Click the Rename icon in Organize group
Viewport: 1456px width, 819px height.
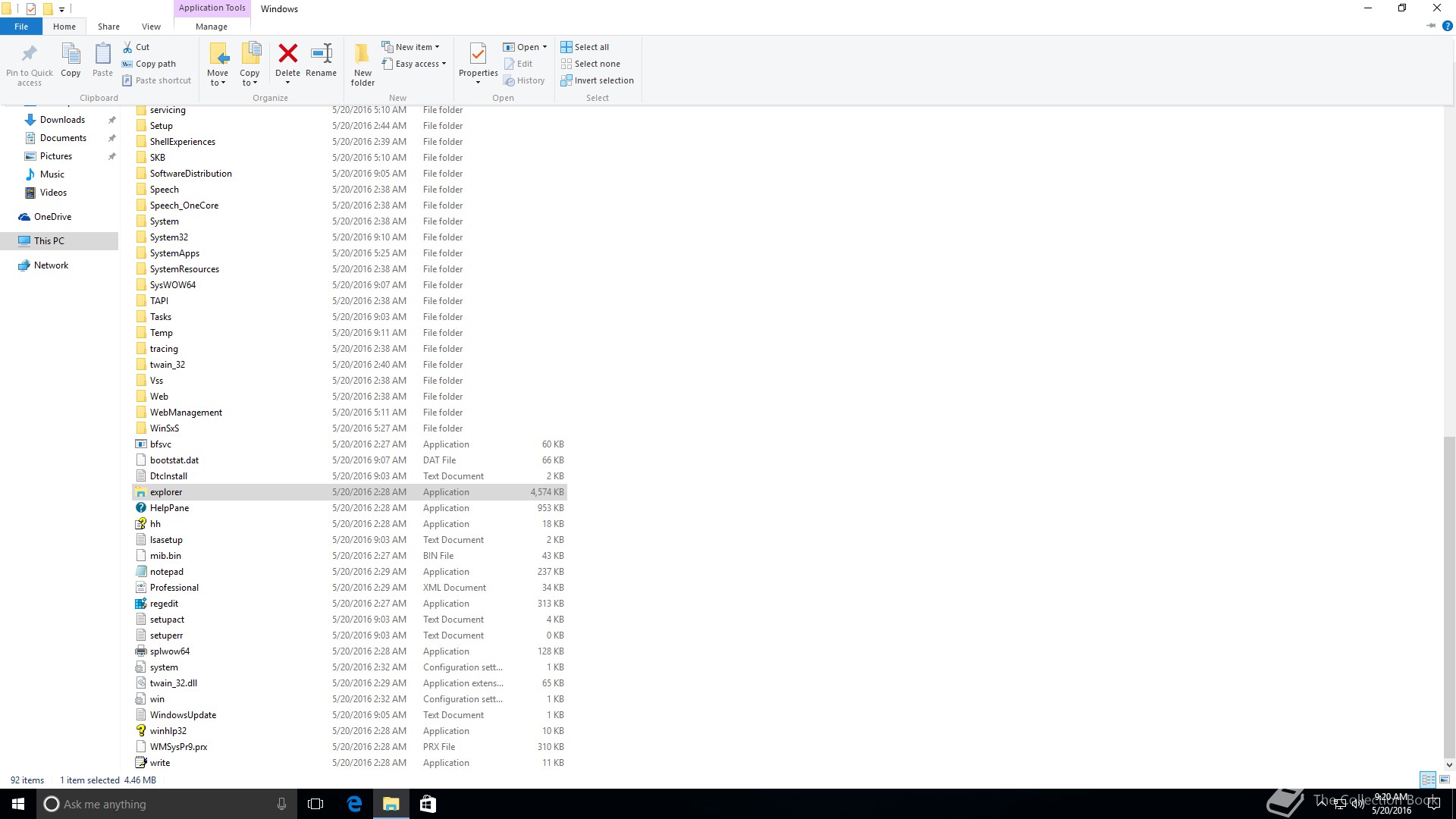(x=321, y=54)
